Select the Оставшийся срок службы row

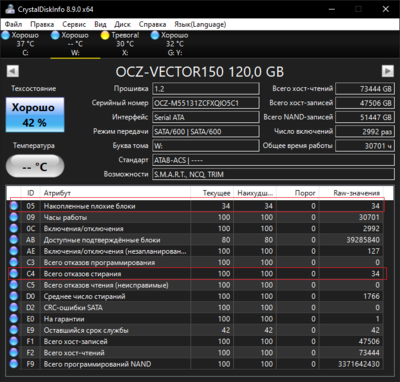[x=195, y=330]
